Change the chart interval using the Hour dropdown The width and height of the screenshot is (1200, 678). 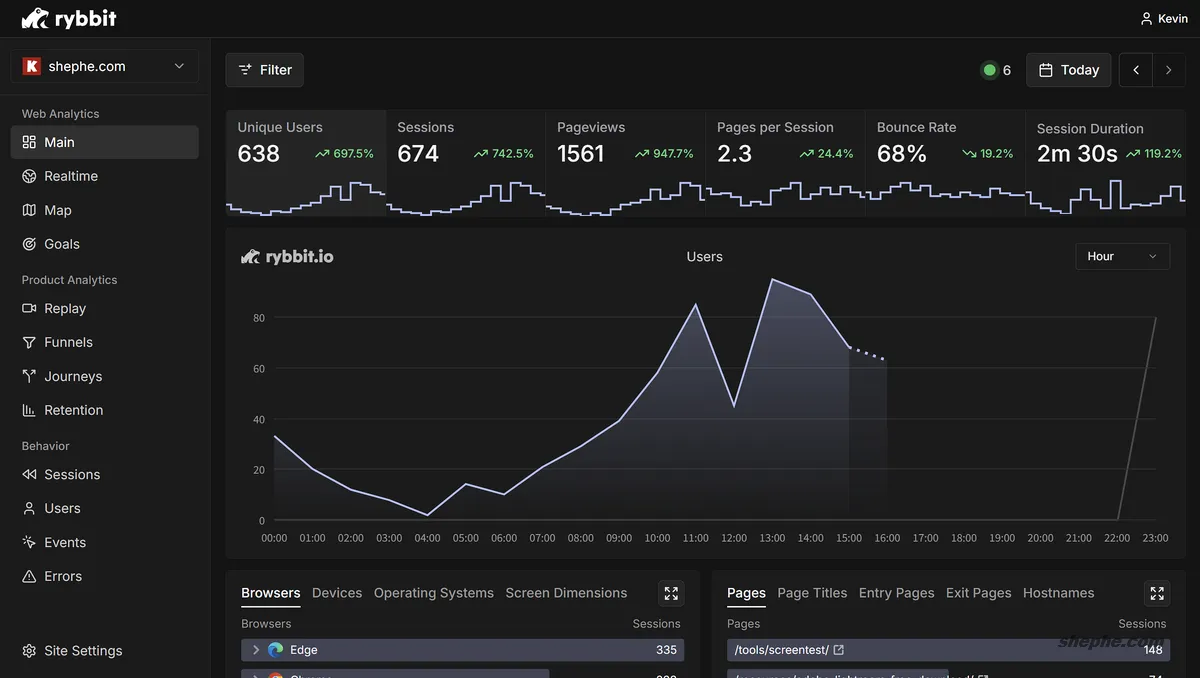pos(1122,256)
